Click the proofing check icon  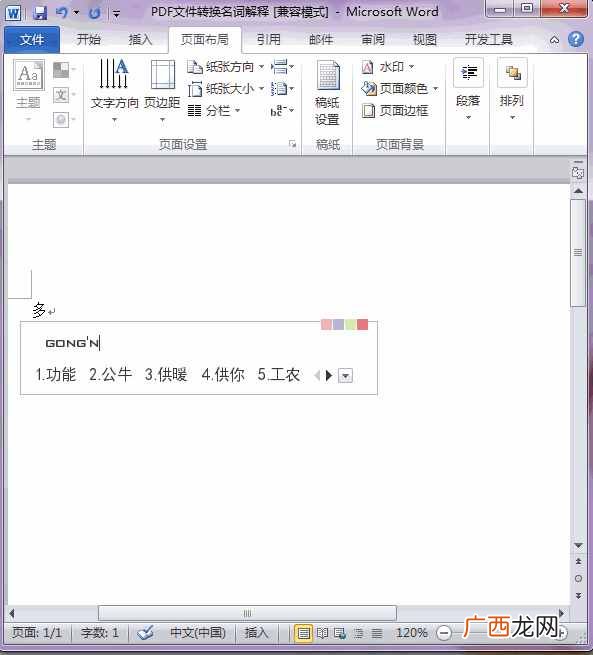(x=145, y=633)
